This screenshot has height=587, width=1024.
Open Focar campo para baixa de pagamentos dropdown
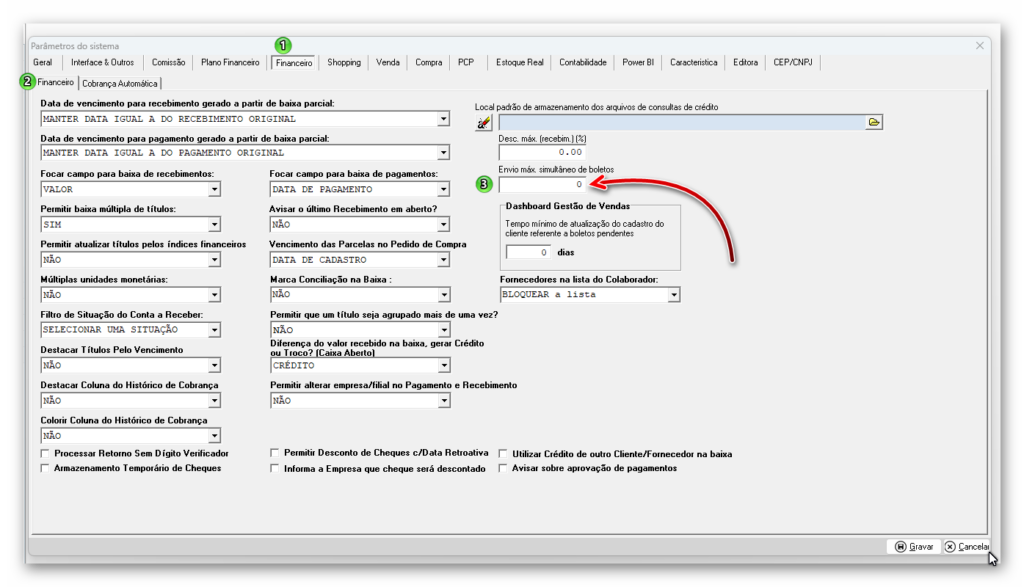pyautogui.click(x=444, y=189)
